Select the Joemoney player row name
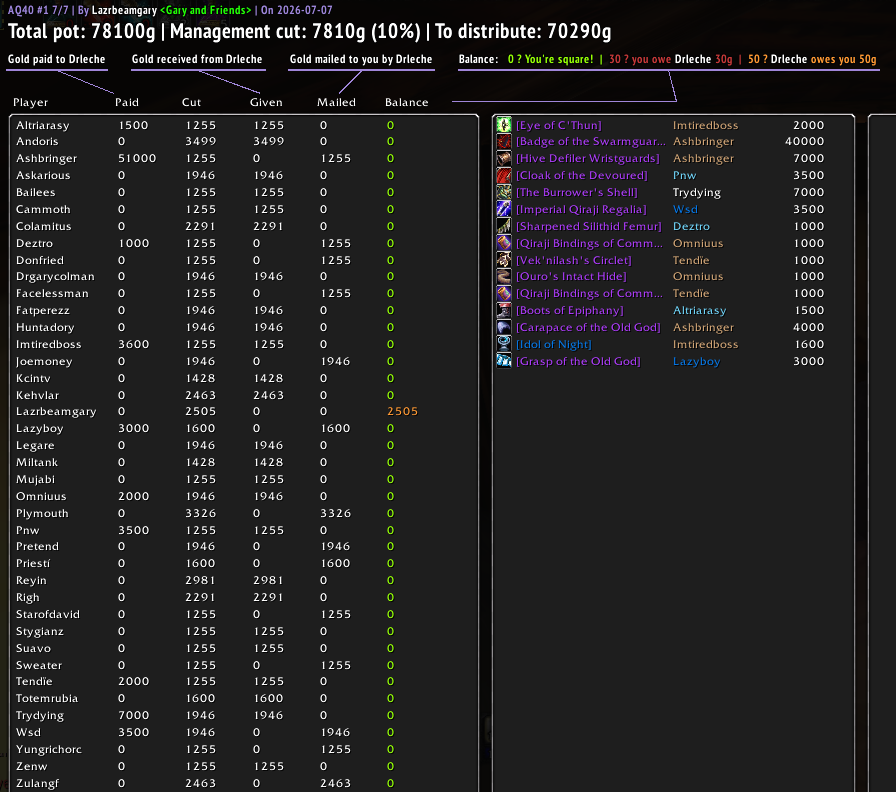Viewport: 896px width, 792px height. [x=44, y=361]
